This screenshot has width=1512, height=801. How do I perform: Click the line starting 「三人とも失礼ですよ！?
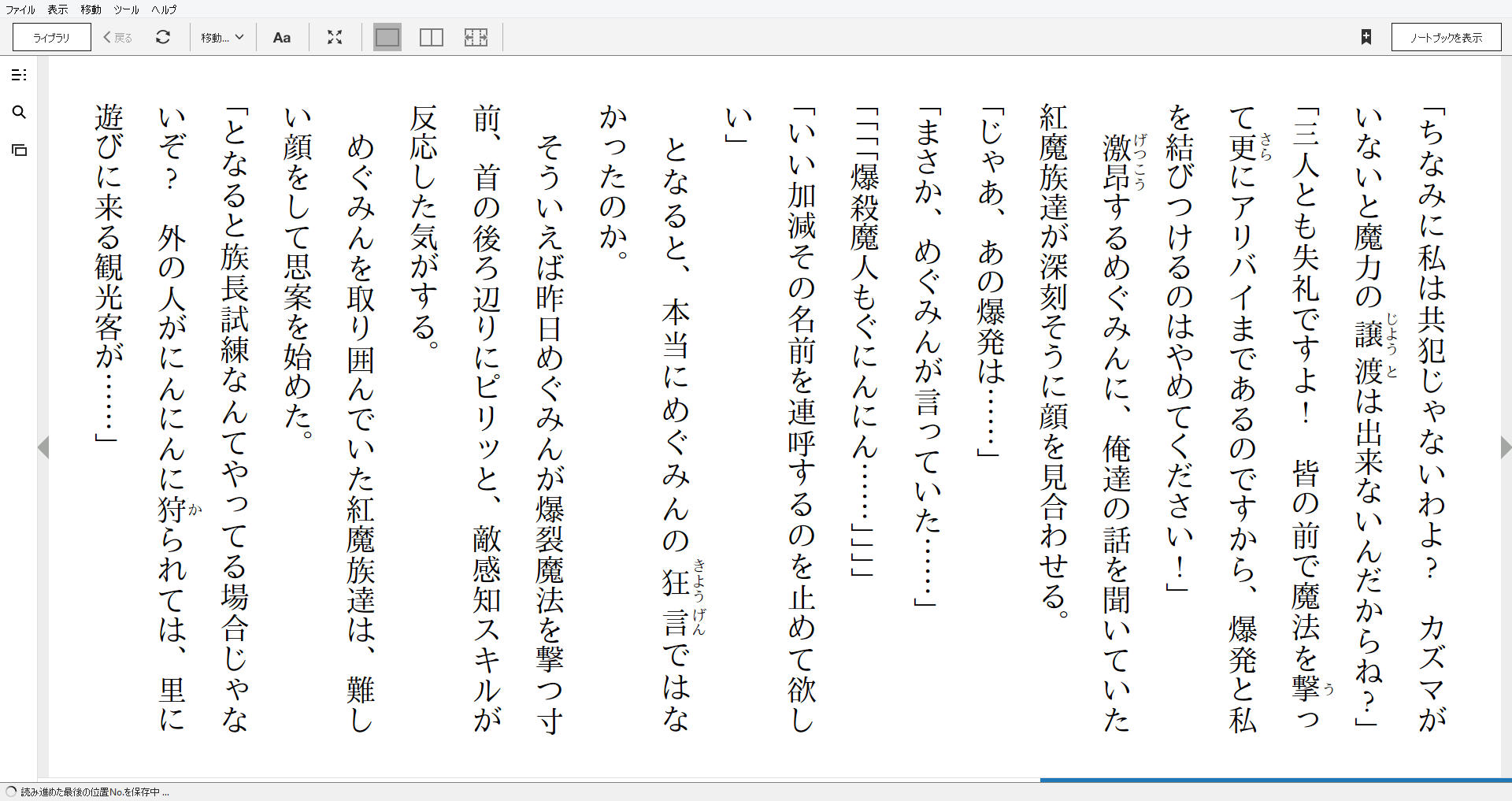(x=1306, y=420)
